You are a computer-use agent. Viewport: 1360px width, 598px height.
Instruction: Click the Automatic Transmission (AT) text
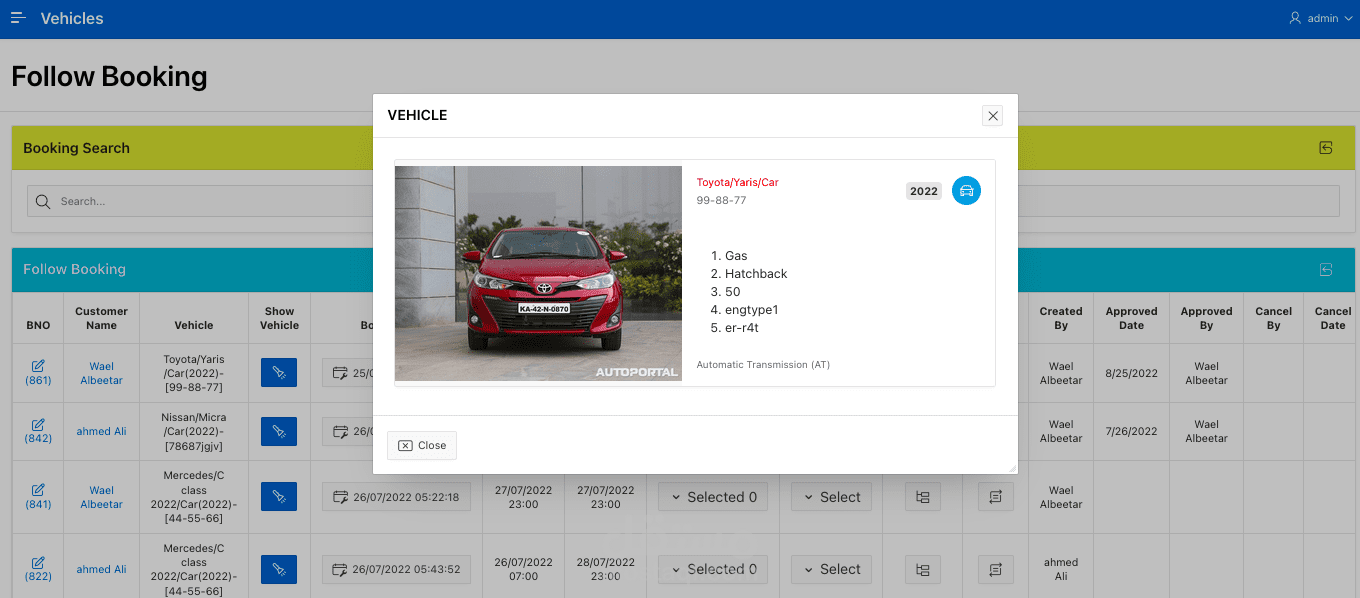[763, 365]
